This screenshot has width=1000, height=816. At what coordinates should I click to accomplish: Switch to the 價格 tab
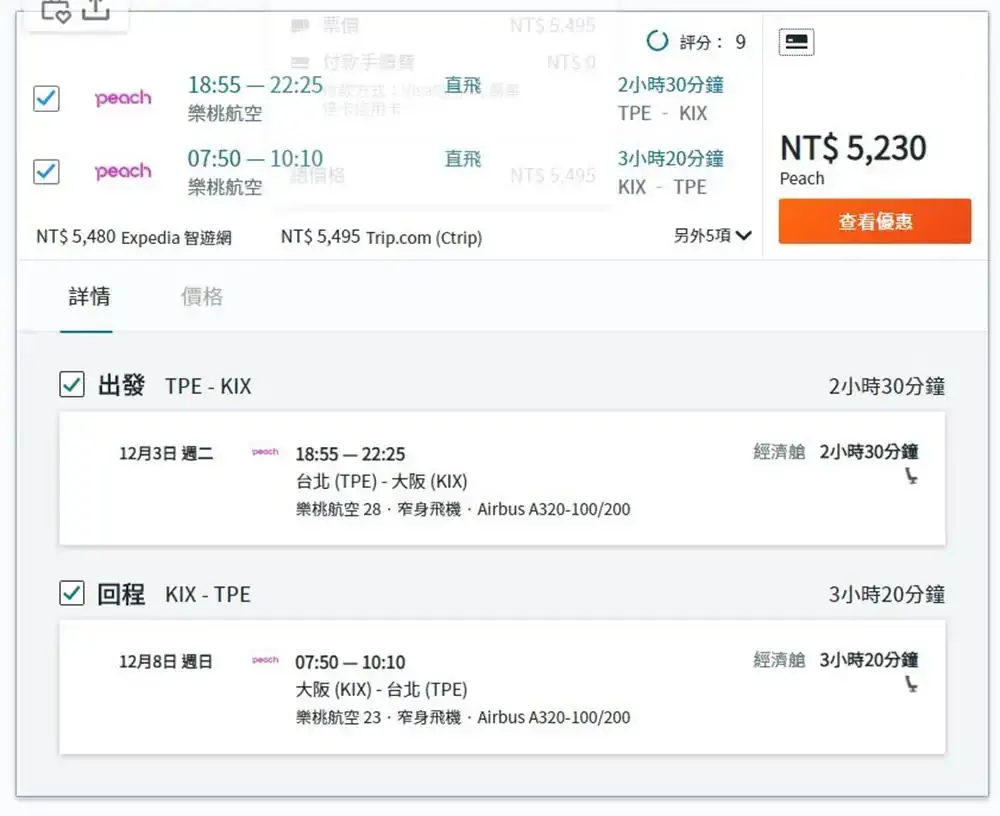pyautogui.click(x=202, y=297)
